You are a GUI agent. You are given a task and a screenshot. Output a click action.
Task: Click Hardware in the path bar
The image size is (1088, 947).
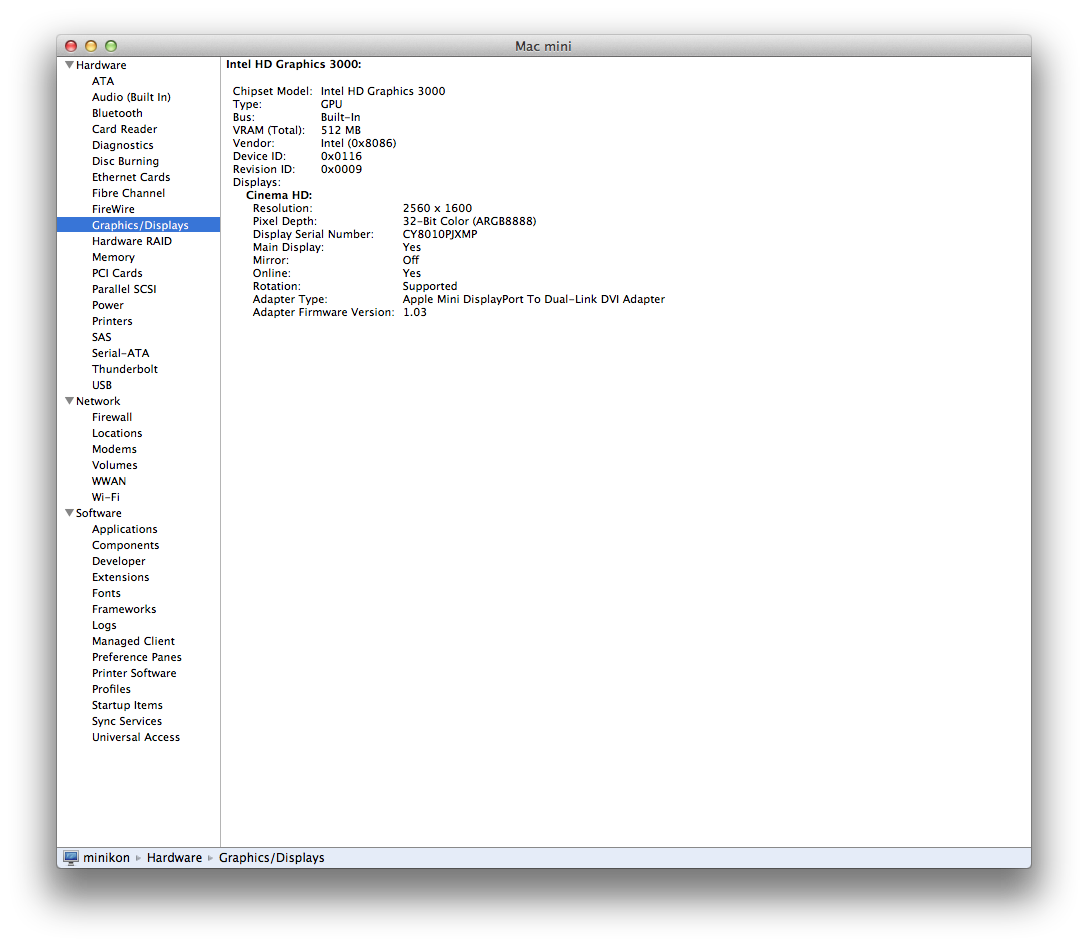[174, 858]
